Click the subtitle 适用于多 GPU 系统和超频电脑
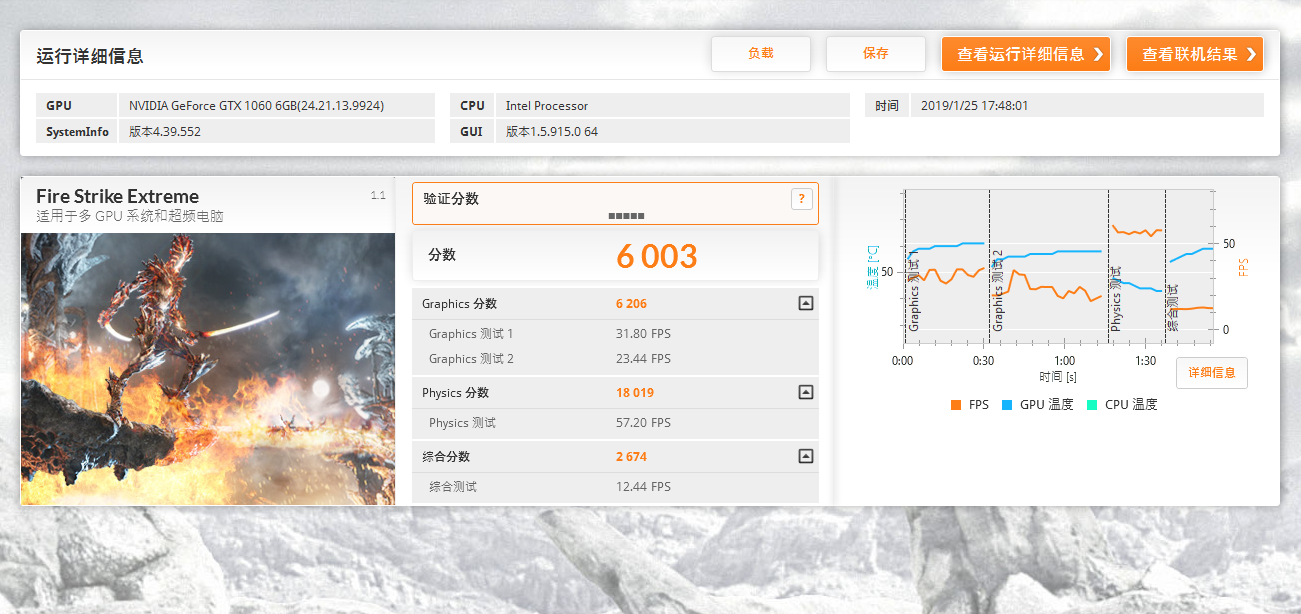Screen dimensions: 1301x614 [x=130, y=216]
